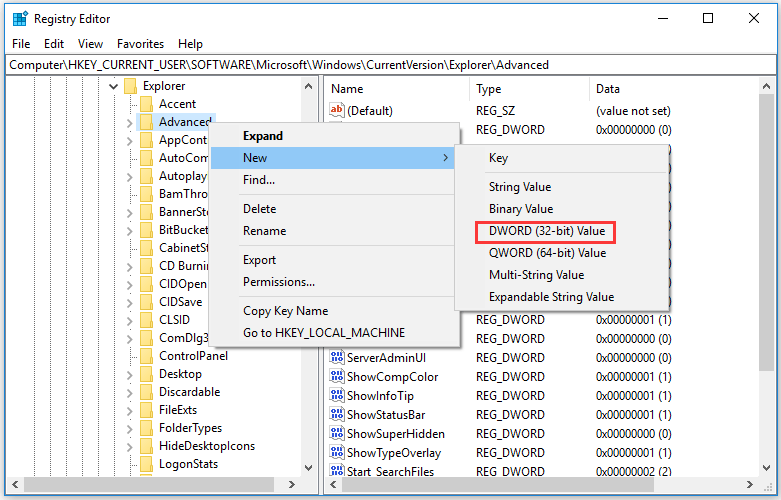
Task: Select the LogonStats tree key
Action: [x=188, y=464]
